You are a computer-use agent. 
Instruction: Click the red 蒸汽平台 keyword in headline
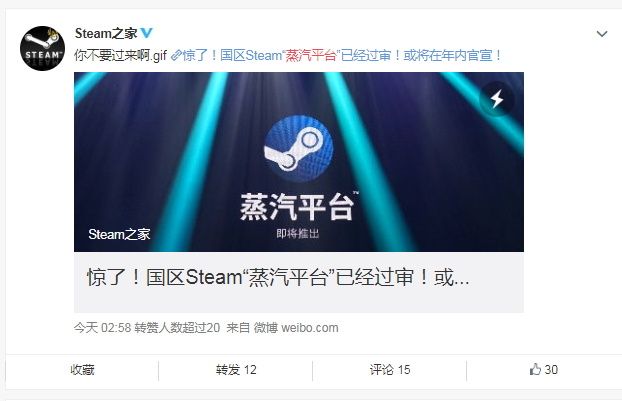311,55
